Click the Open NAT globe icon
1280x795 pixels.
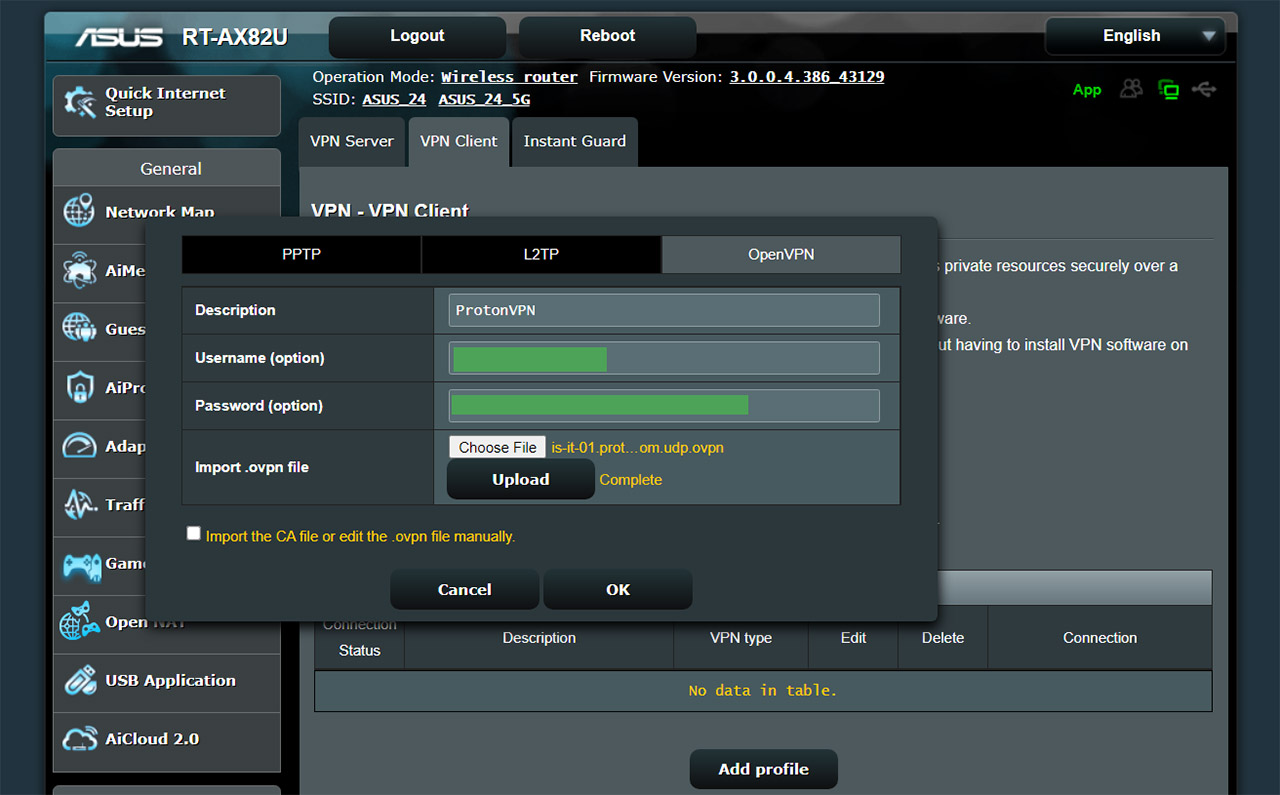coord(79,621)
